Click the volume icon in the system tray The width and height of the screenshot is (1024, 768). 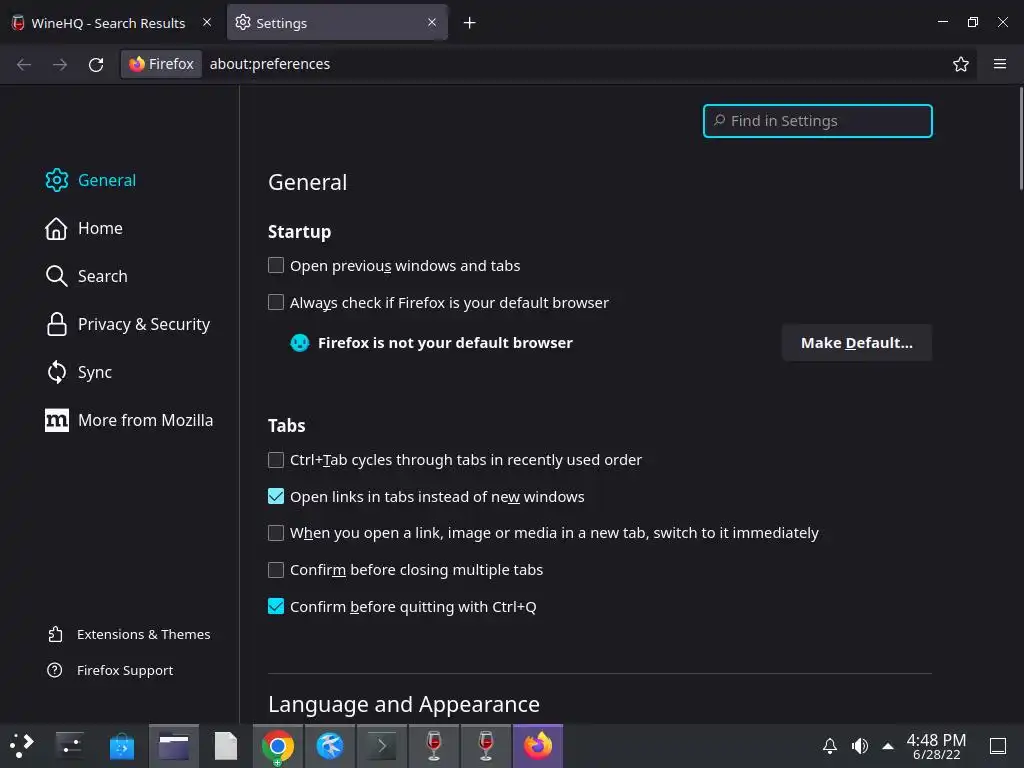[x=859, y=746]
